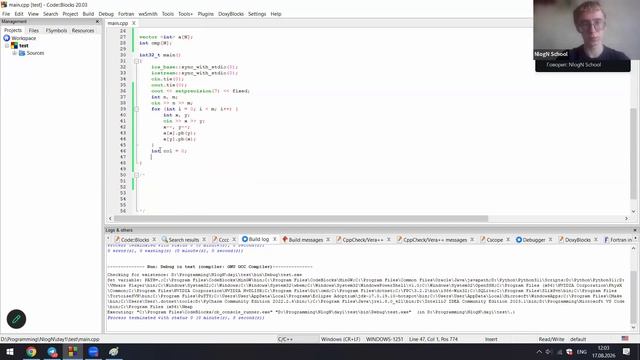This screenshot has width=640, height=360.
Task: Select the main.cpp editor tab
Action: point(118,23)
